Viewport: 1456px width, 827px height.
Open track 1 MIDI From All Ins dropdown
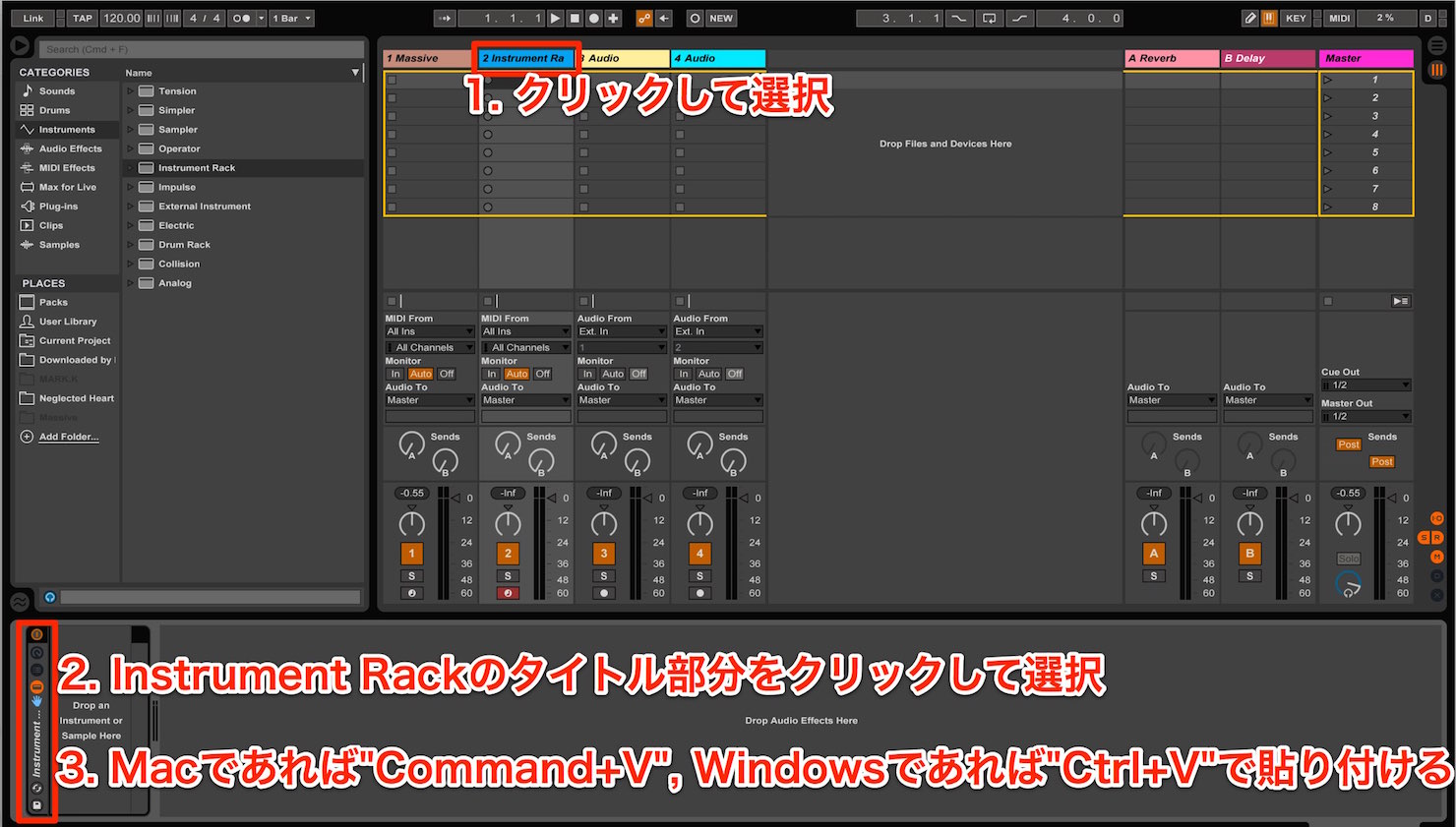[429, 332]
